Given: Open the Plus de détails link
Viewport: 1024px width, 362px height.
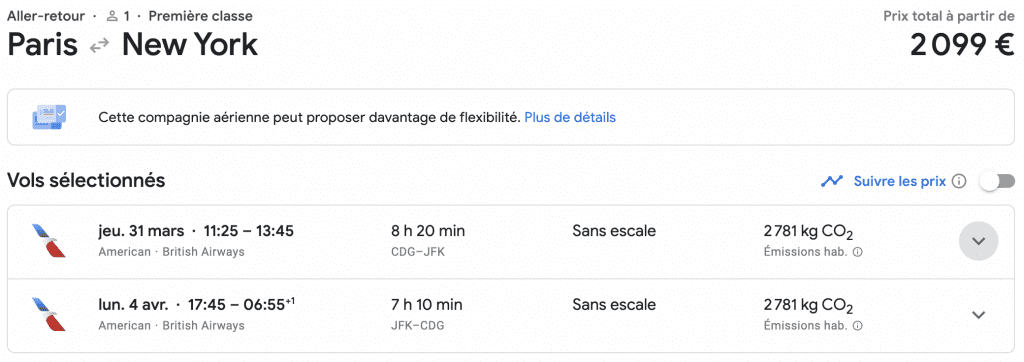Looking at the screenshot, I should pos(570,118).
